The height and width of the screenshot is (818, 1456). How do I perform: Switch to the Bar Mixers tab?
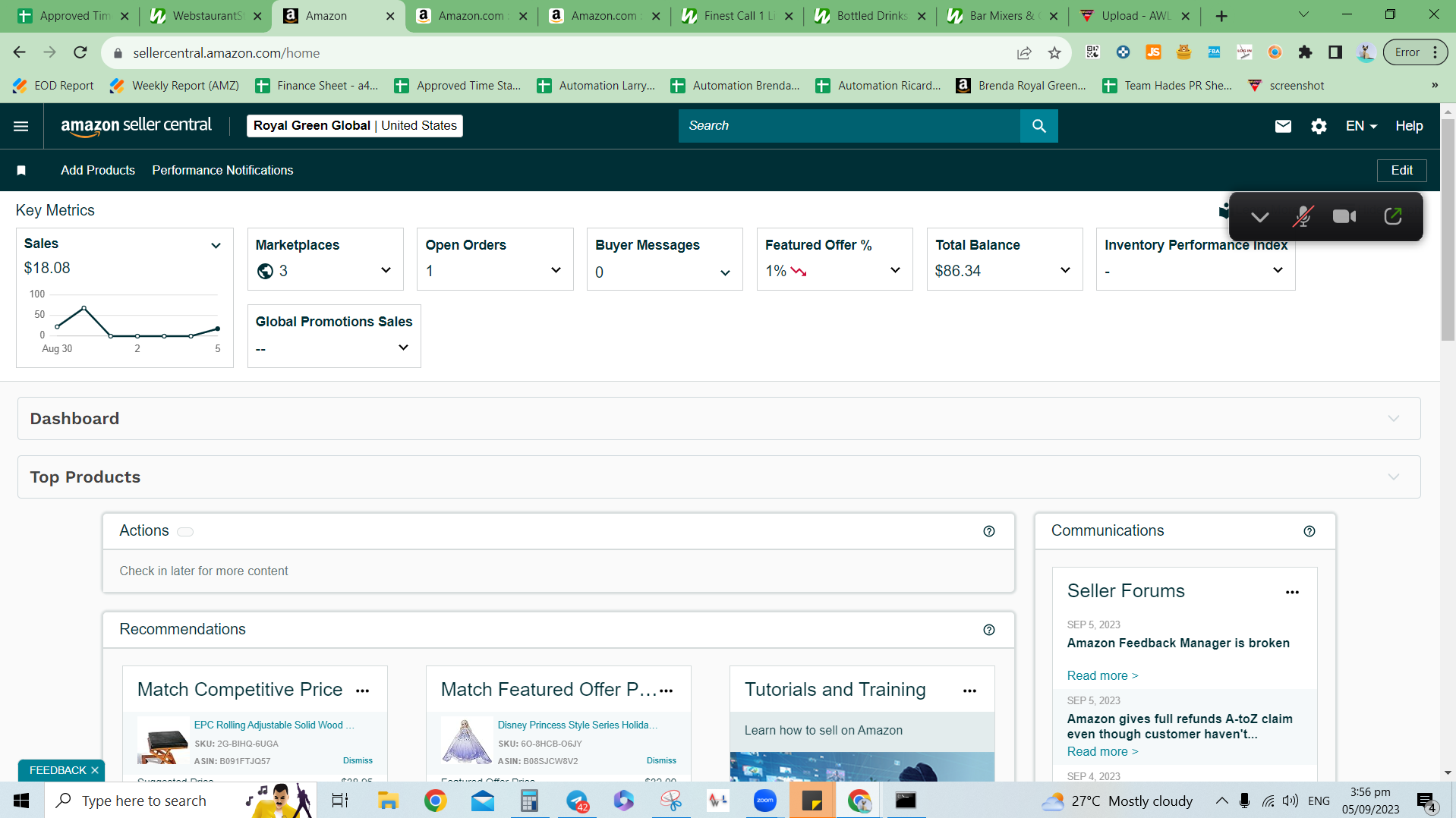1001,16
